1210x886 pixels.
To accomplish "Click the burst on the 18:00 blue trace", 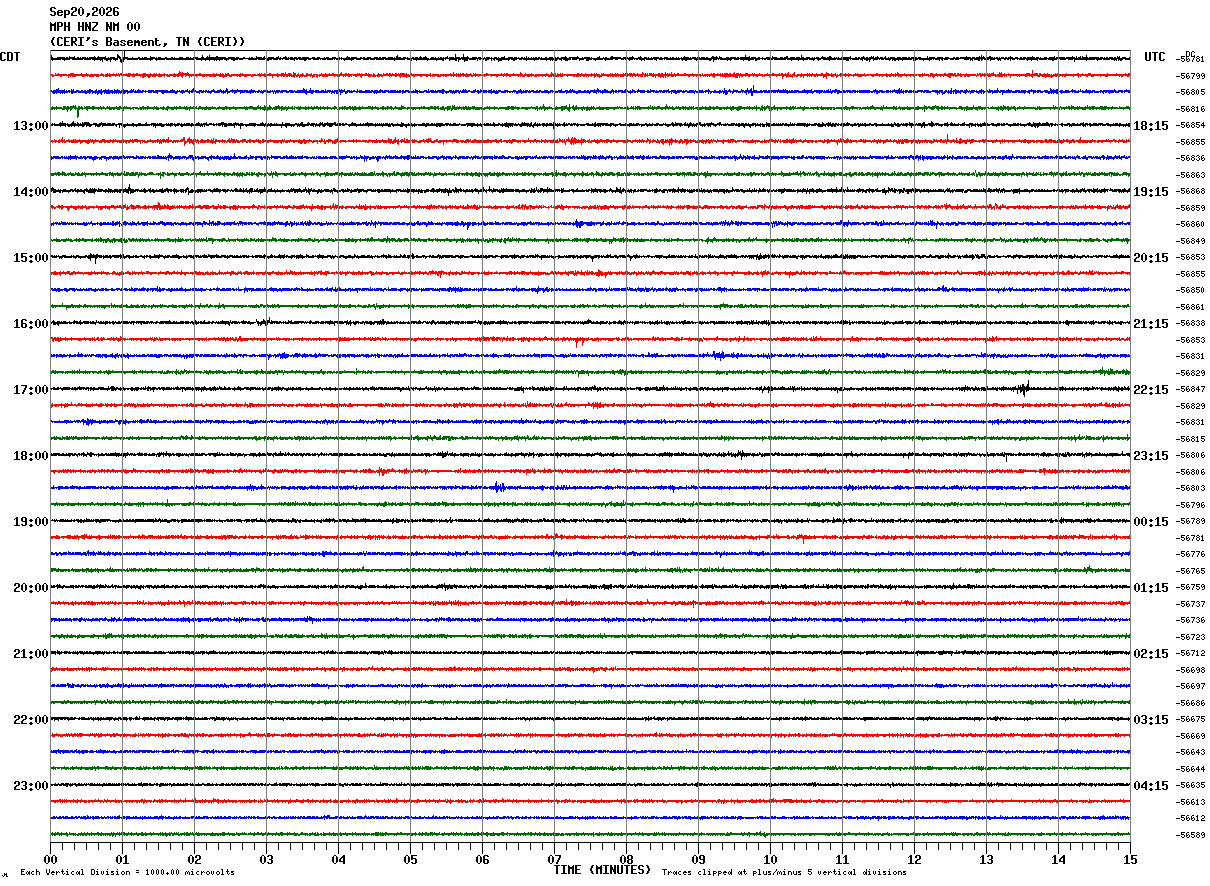I will [x=498, y=487].
